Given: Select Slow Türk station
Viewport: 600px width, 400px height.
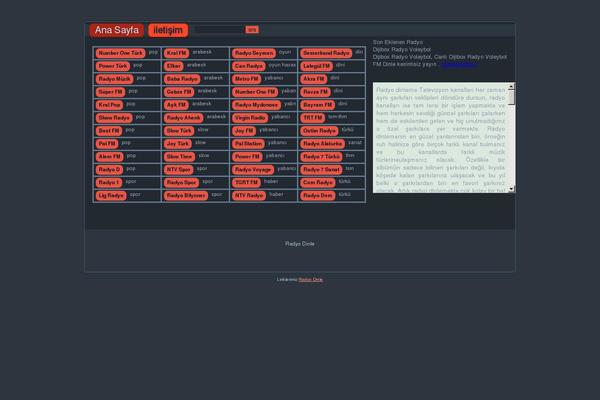Looking at the screenshot, I should pyautogui.click(x=179, y=131).
